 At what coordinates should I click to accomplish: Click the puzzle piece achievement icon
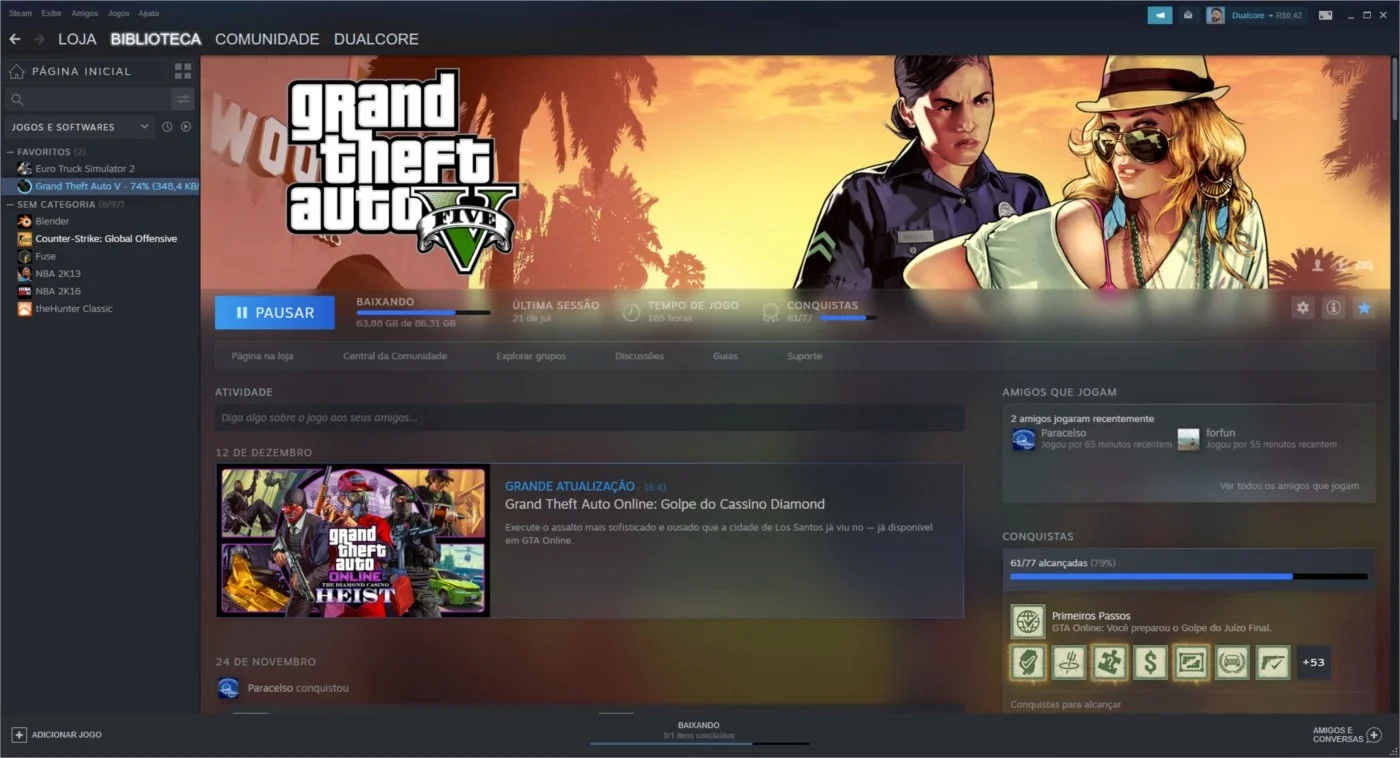pyautogui.click(x=1109, y=662)
